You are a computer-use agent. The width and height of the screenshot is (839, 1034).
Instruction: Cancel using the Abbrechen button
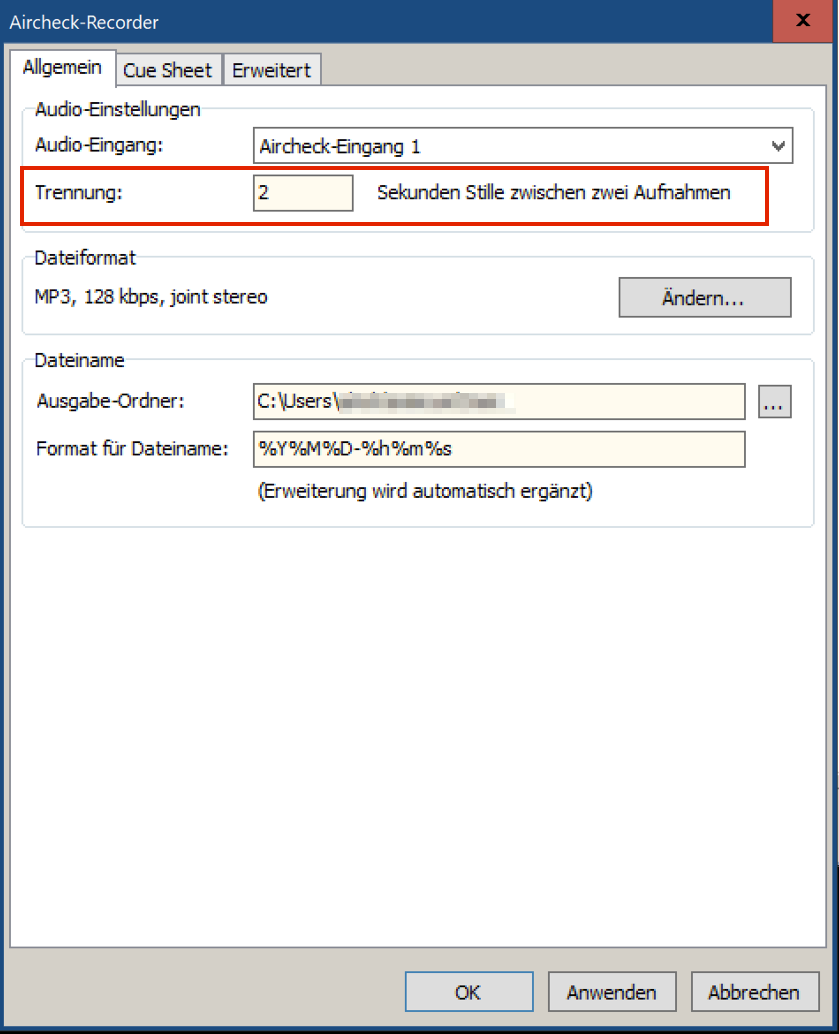pyautogui.click(x=753, y=992)
